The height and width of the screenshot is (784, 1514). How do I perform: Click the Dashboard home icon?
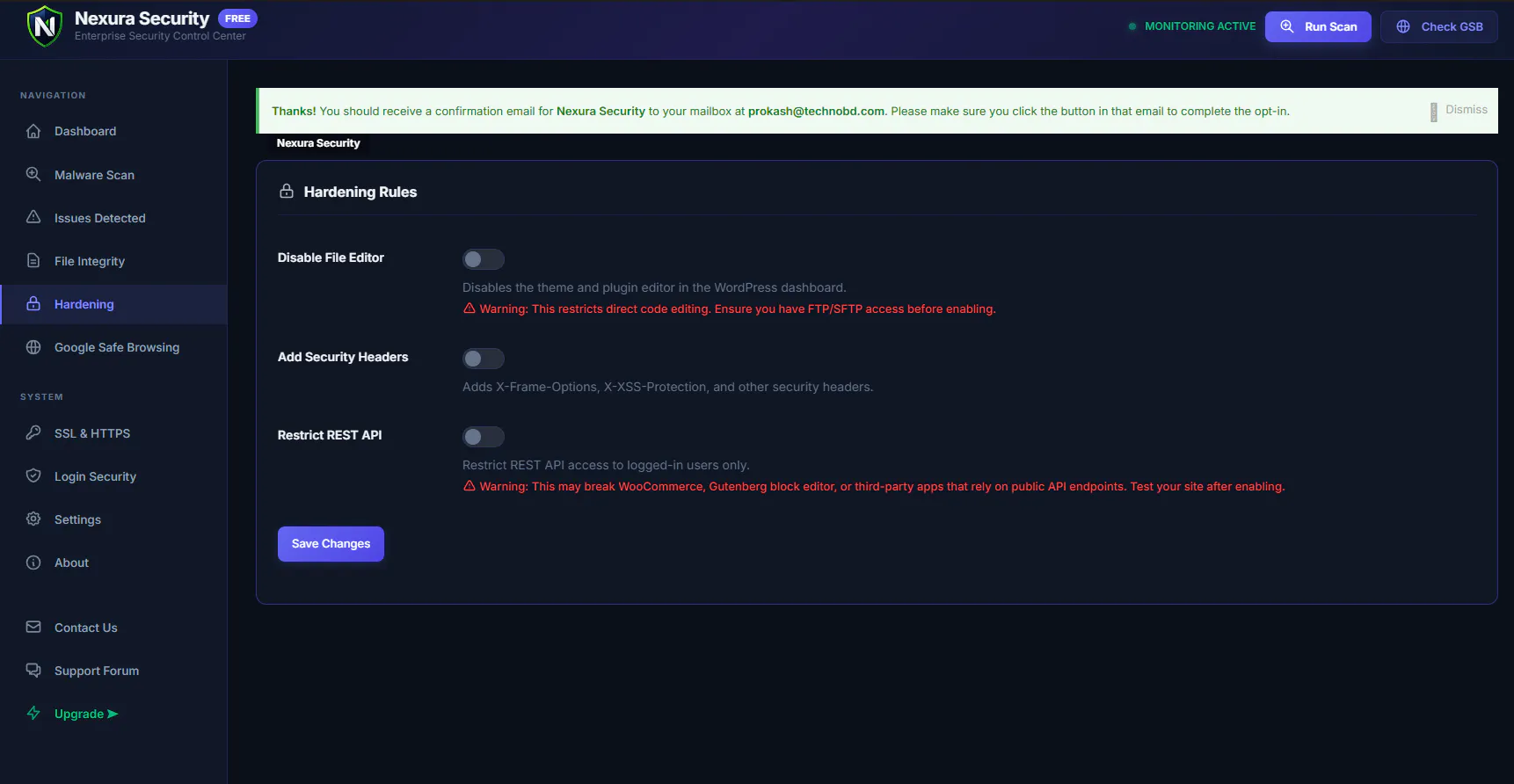click(x=33, y=131)
